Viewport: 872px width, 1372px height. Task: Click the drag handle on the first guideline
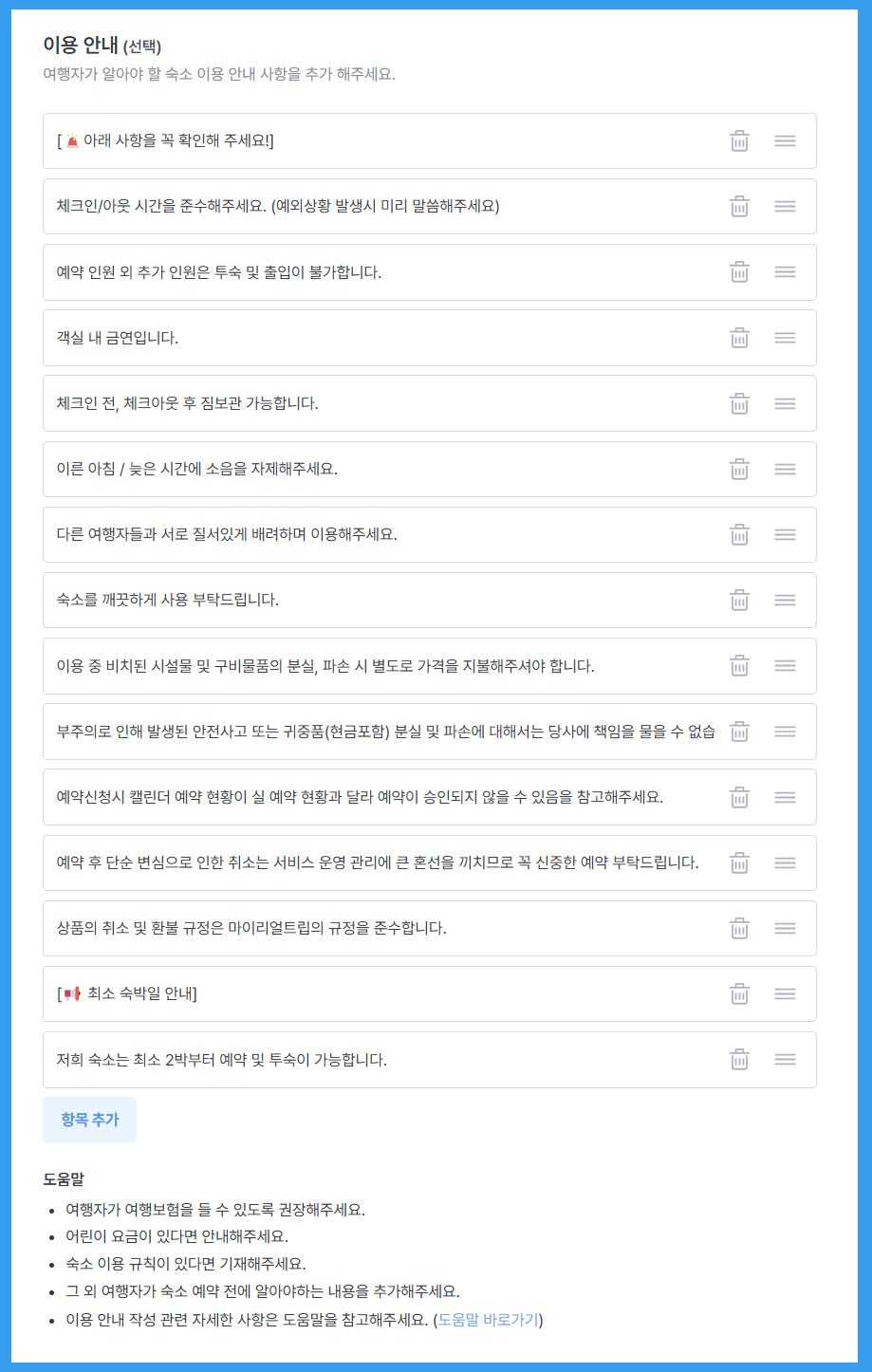(x=786, y=140)
